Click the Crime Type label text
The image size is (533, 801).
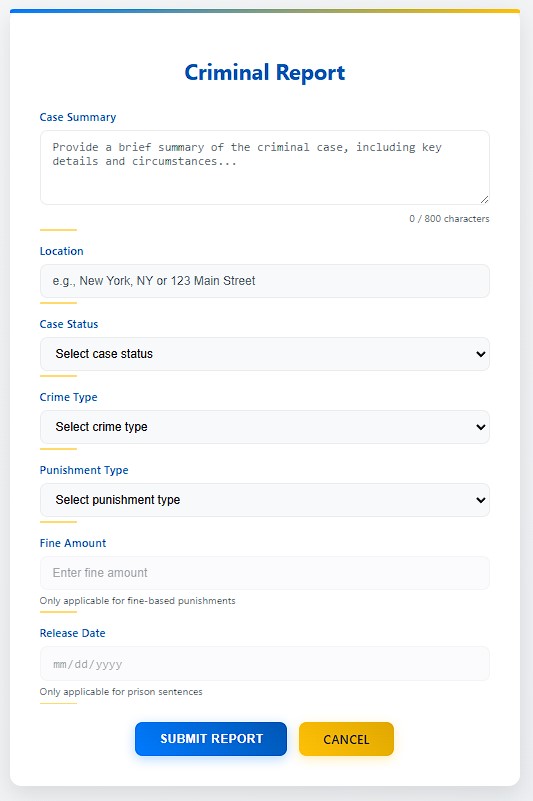(68, 397)
